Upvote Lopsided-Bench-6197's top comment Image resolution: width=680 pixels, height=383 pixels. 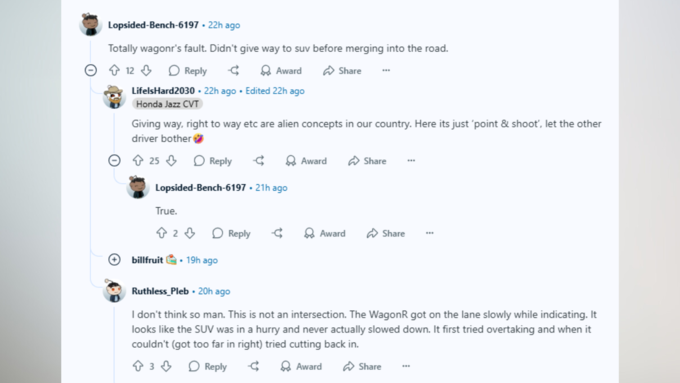114,70
